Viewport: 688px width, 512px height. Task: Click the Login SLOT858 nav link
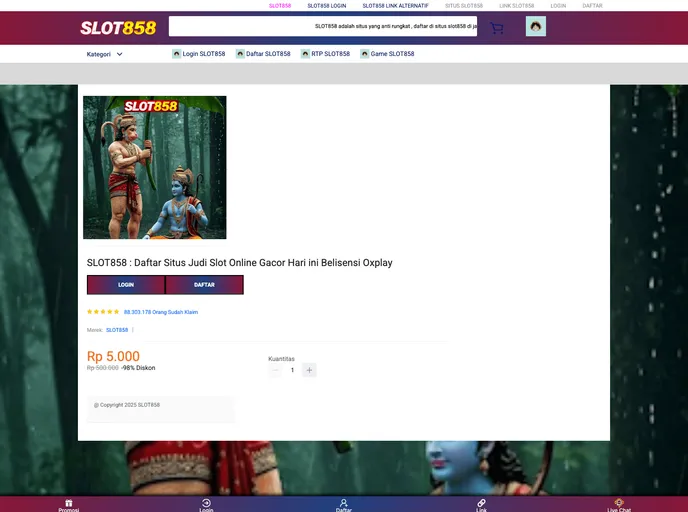tap(204, 54)
